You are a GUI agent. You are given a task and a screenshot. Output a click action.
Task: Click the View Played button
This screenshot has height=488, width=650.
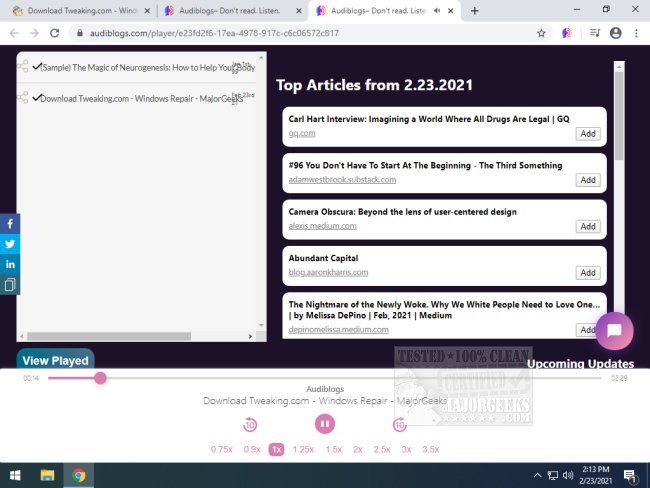56,360
